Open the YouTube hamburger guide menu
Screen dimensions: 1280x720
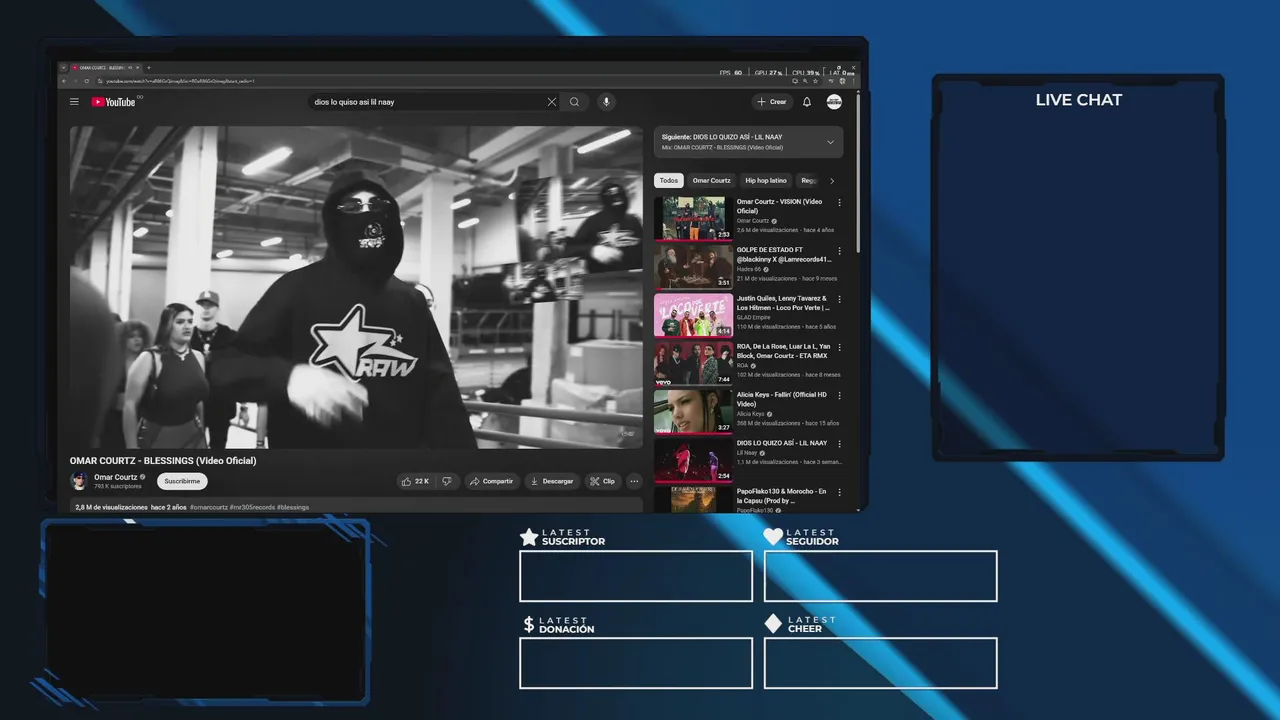point(74,102)
